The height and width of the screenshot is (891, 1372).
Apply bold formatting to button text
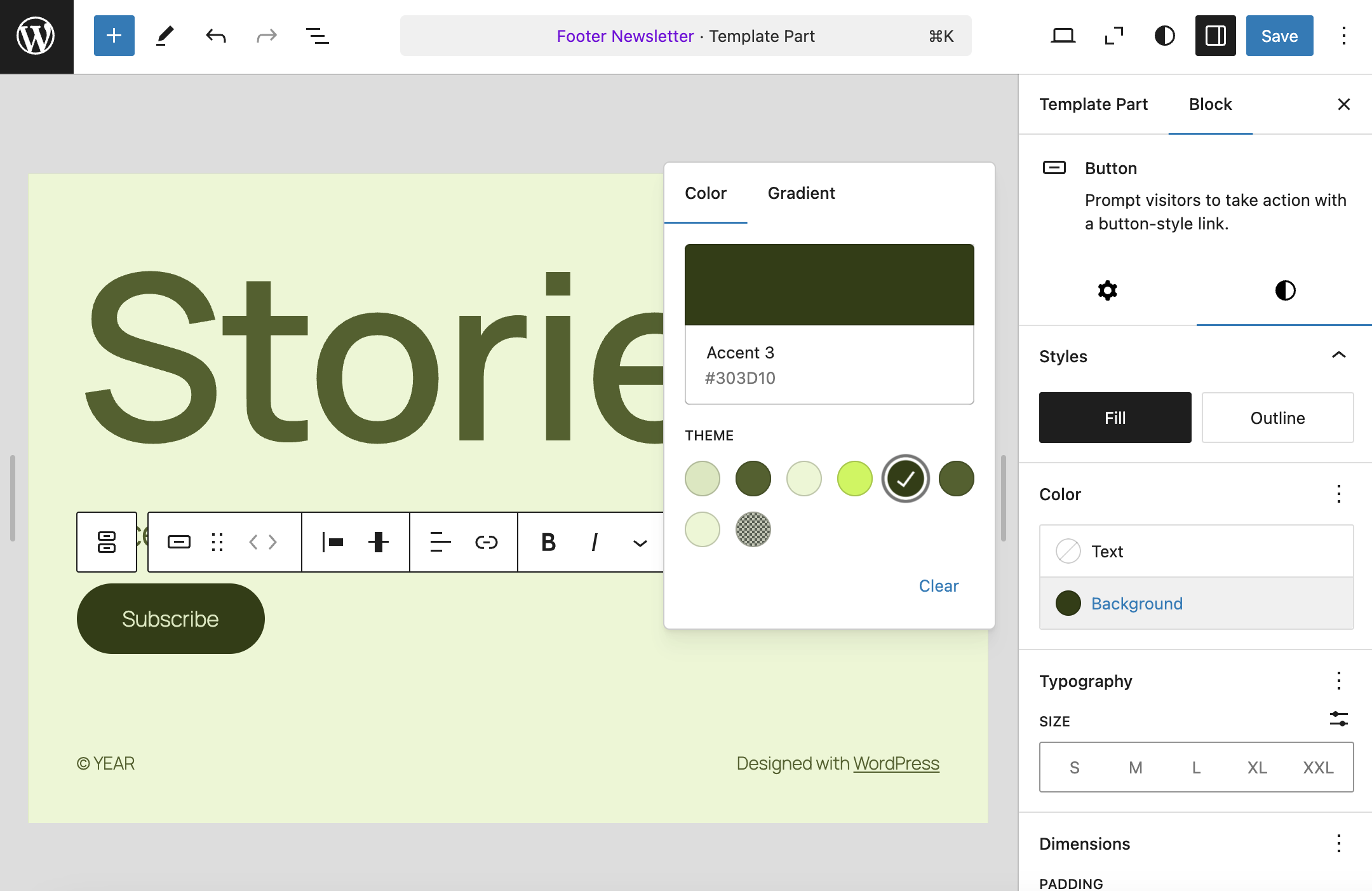[548, 541]
